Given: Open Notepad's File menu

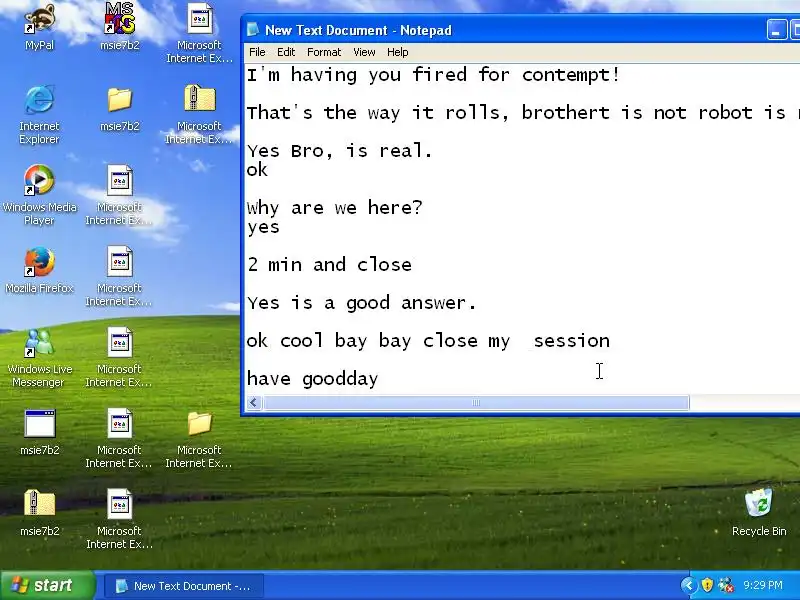Looking at the screenshot, I should 257,52.
